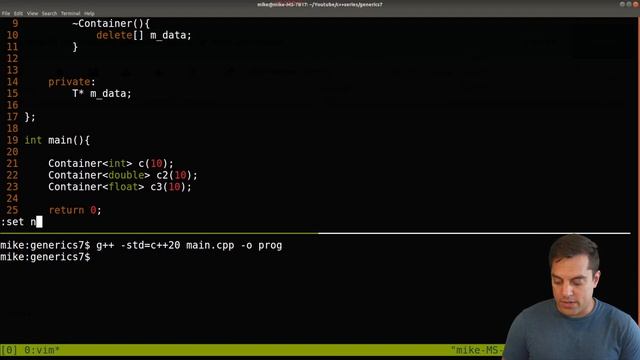Click the 'Container<double> c2(10);' line
Screen dimensions: 640x360
[x=122, y=175]
